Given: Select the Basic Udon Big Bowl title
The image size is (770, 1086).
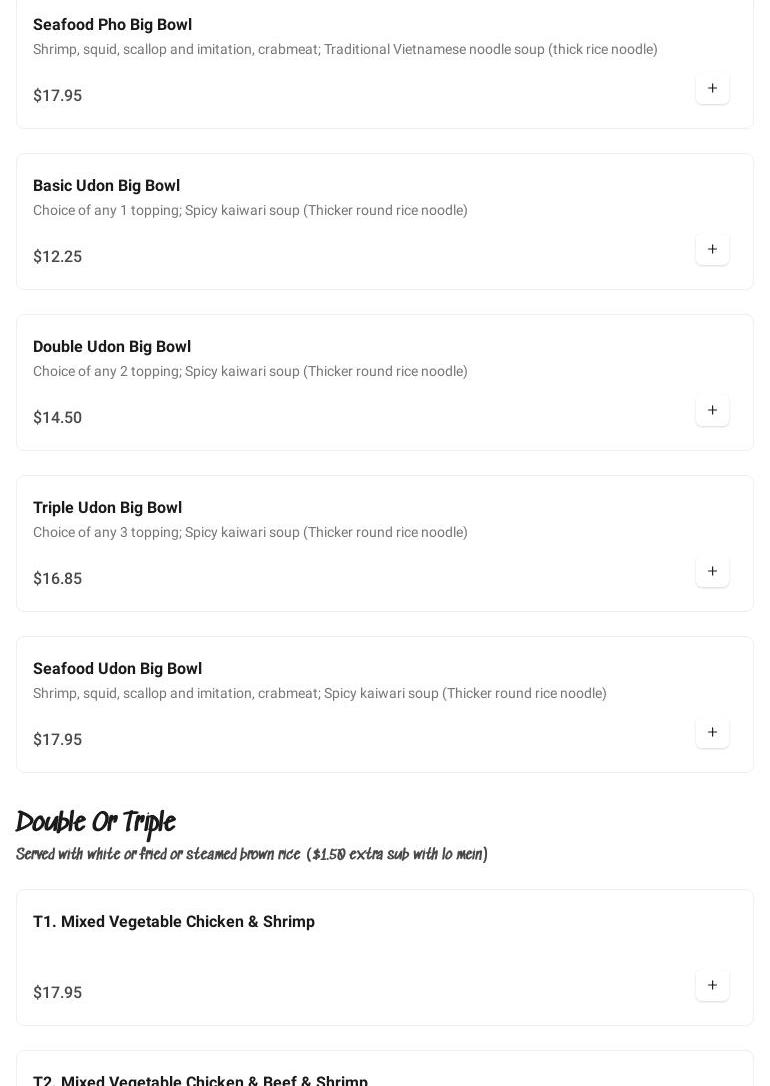Looking at the screenshot, I should click(106, 186).
